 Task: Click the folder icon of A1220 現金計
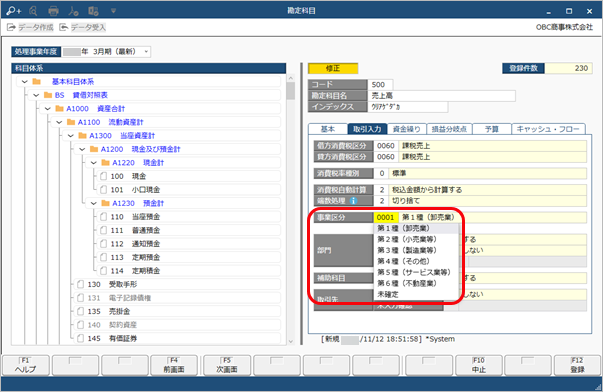tap(106, 163)
